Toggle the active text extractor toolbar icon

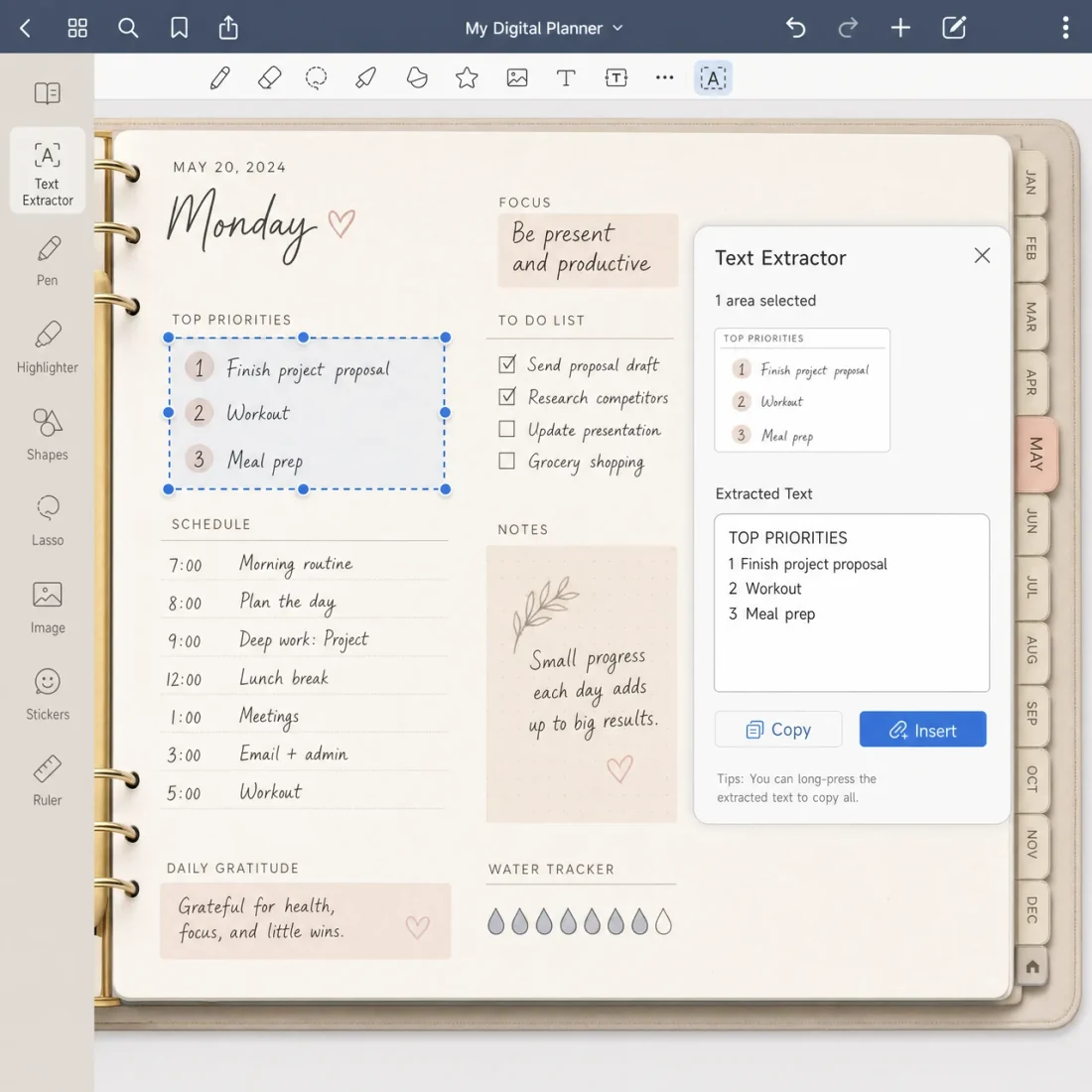(x=713, y=78)
